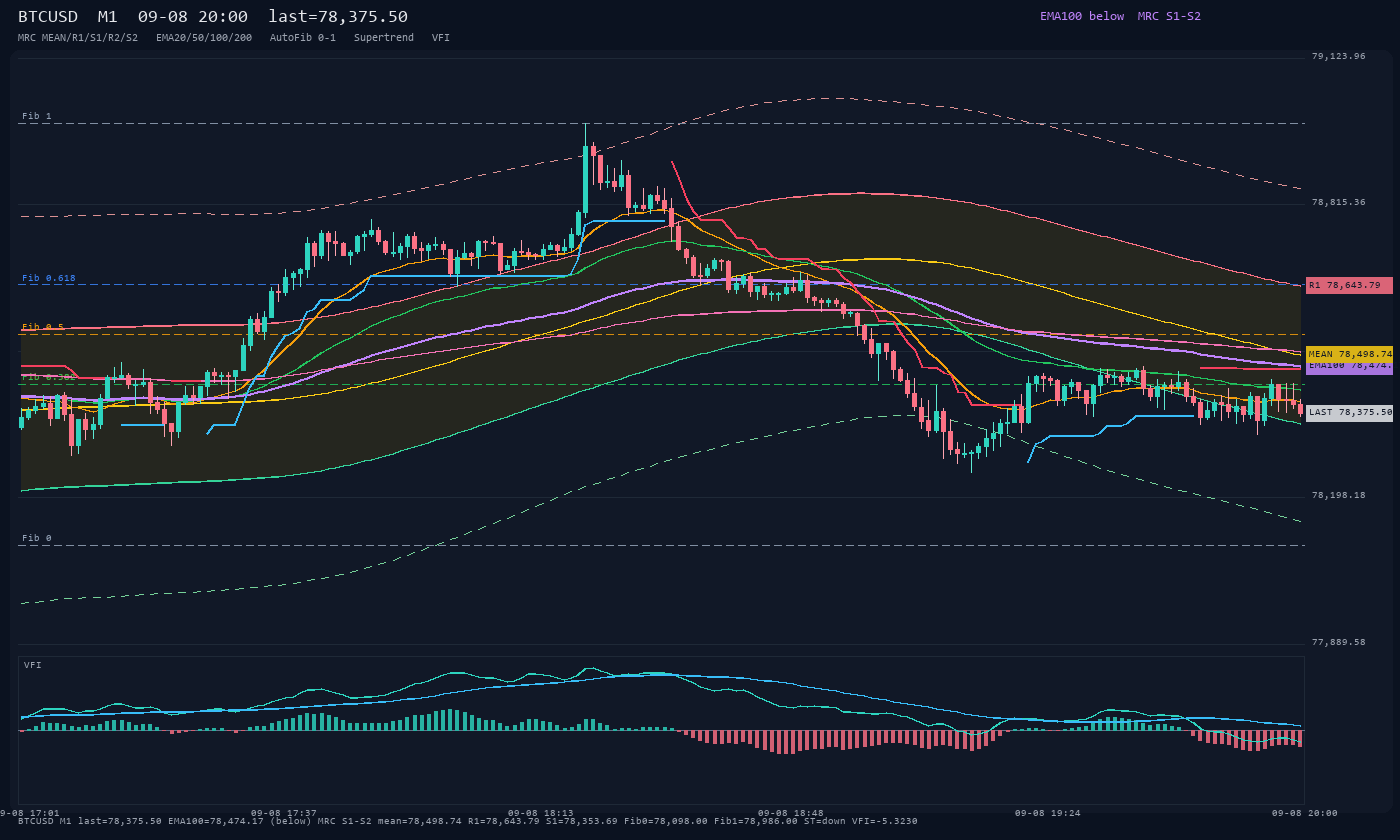Click the 'VFI' entry in the top legend row
This screenshot has width=1400, height=840.
tap(441, 38)
